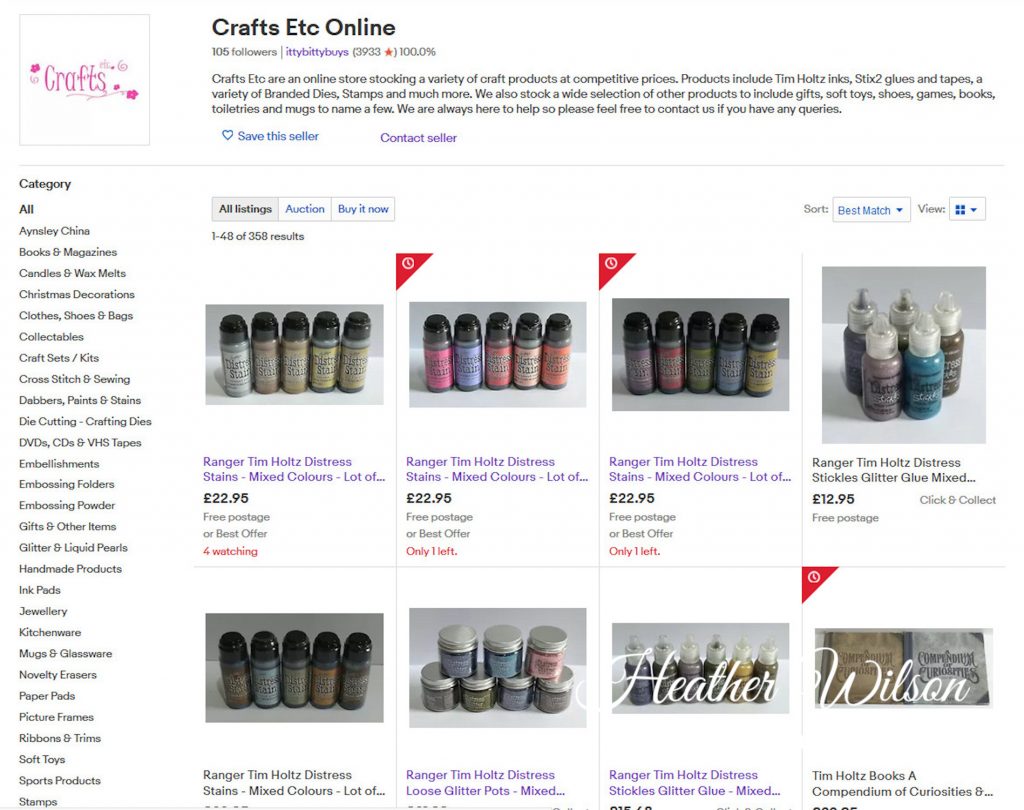Click the Save this seller link
Viewport: 1024px width, 810px height.
coord(278,136)
